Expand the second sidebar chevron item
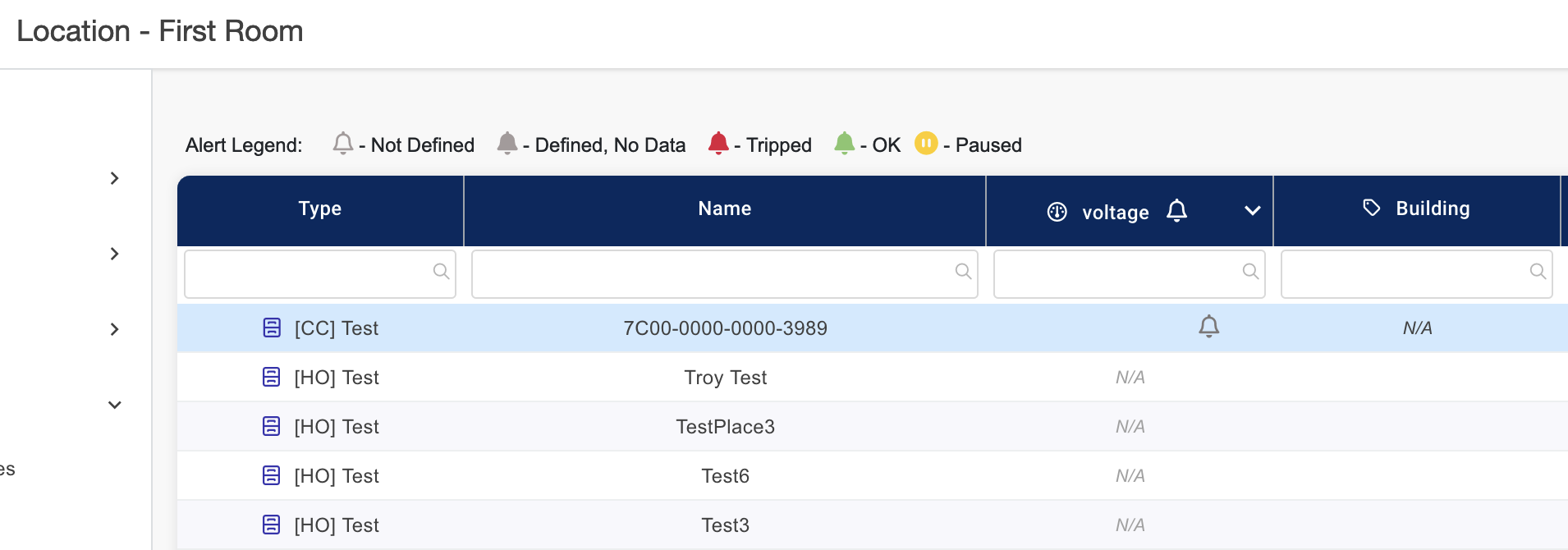This screenshot has width=1568, height=550. click(x=115, y=254)
